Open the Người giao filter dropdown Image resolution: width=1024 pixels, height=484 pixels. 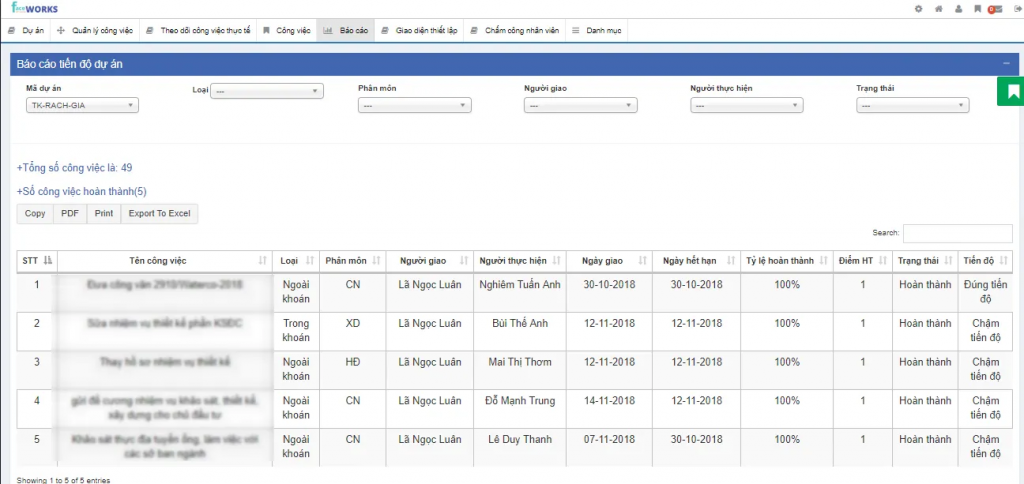581,105
